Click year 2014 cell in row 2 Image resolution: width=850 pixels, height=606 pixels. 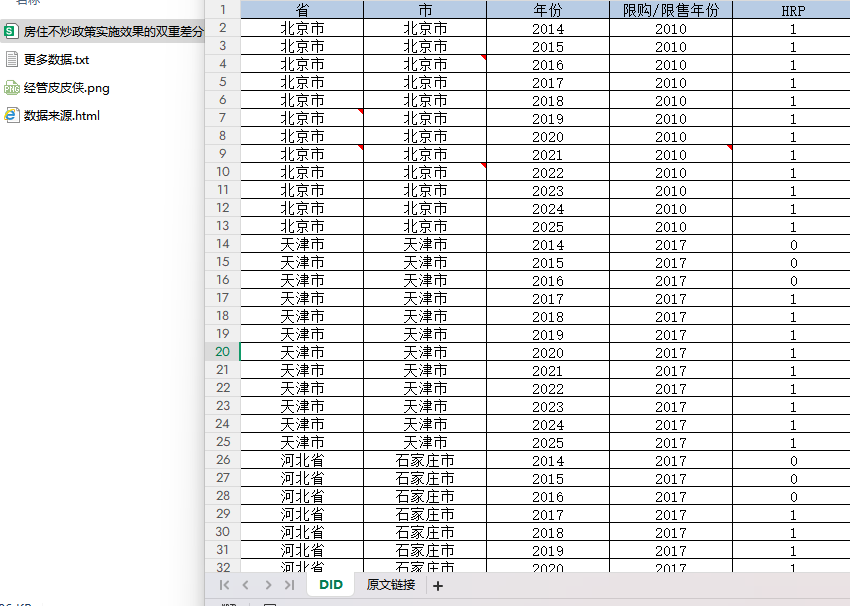coord(548,28)
